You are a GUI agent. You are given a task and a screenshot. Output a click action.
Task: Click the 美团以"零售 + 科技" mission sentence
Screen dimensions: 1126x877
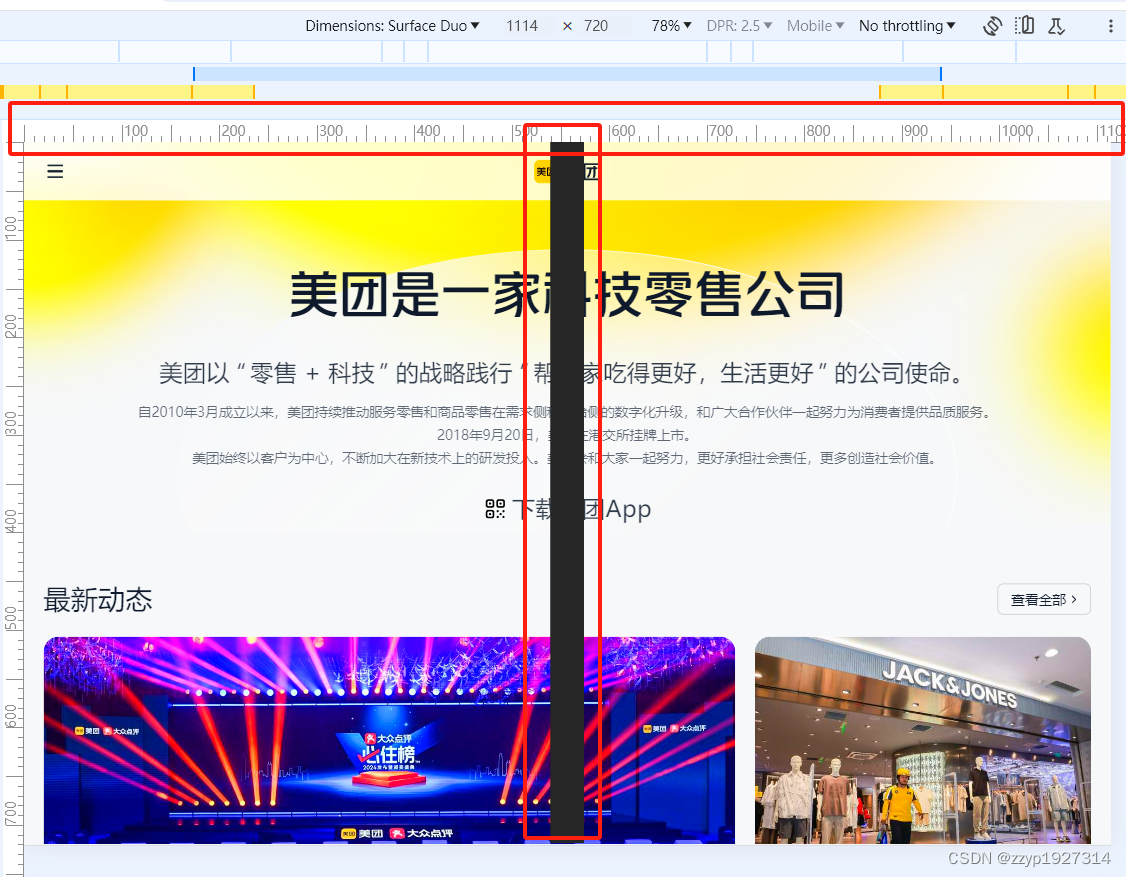pyautogui.click(x=563, y=373)
